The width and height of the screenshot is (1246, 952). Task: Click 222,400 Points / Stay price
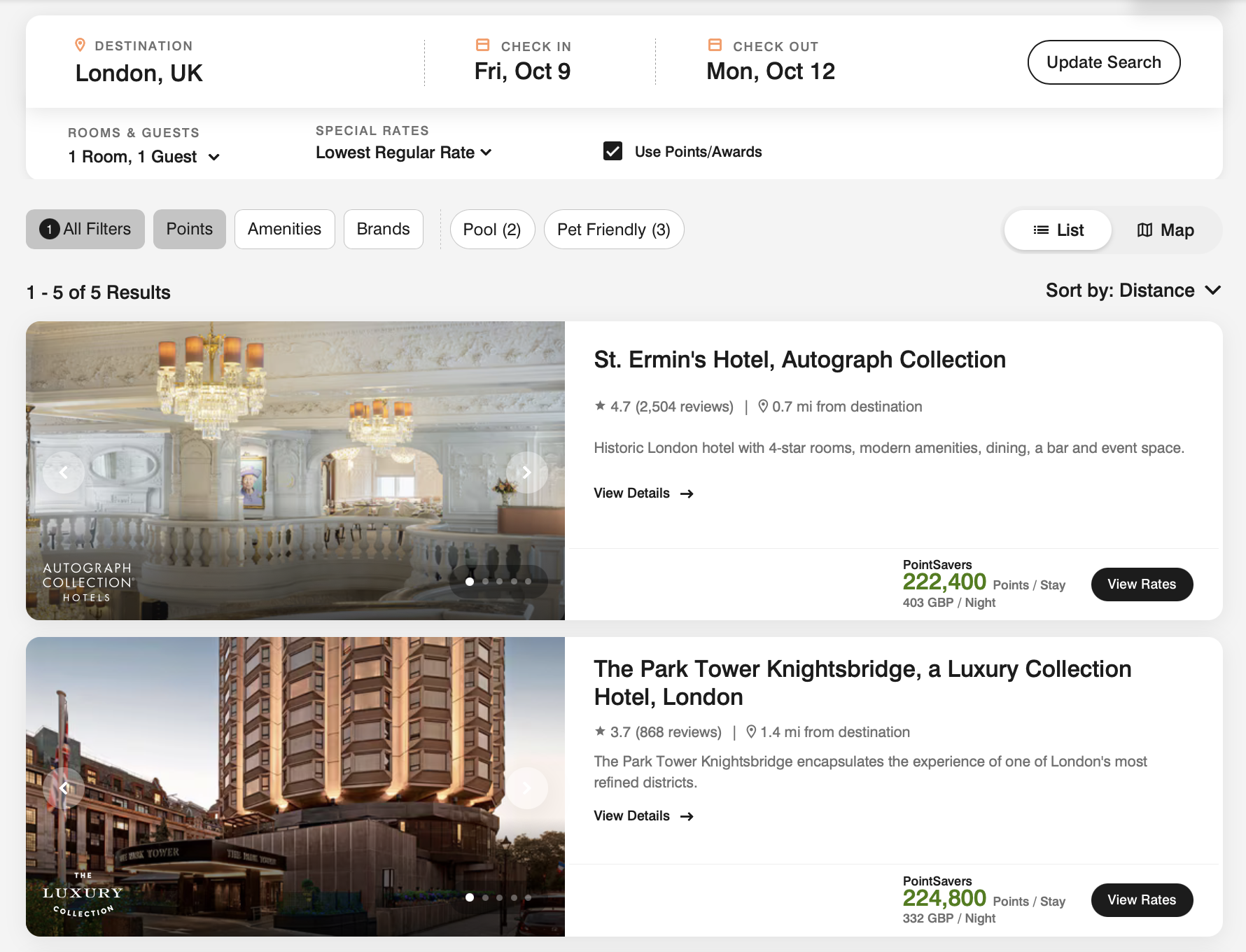[x=983, y=582]
